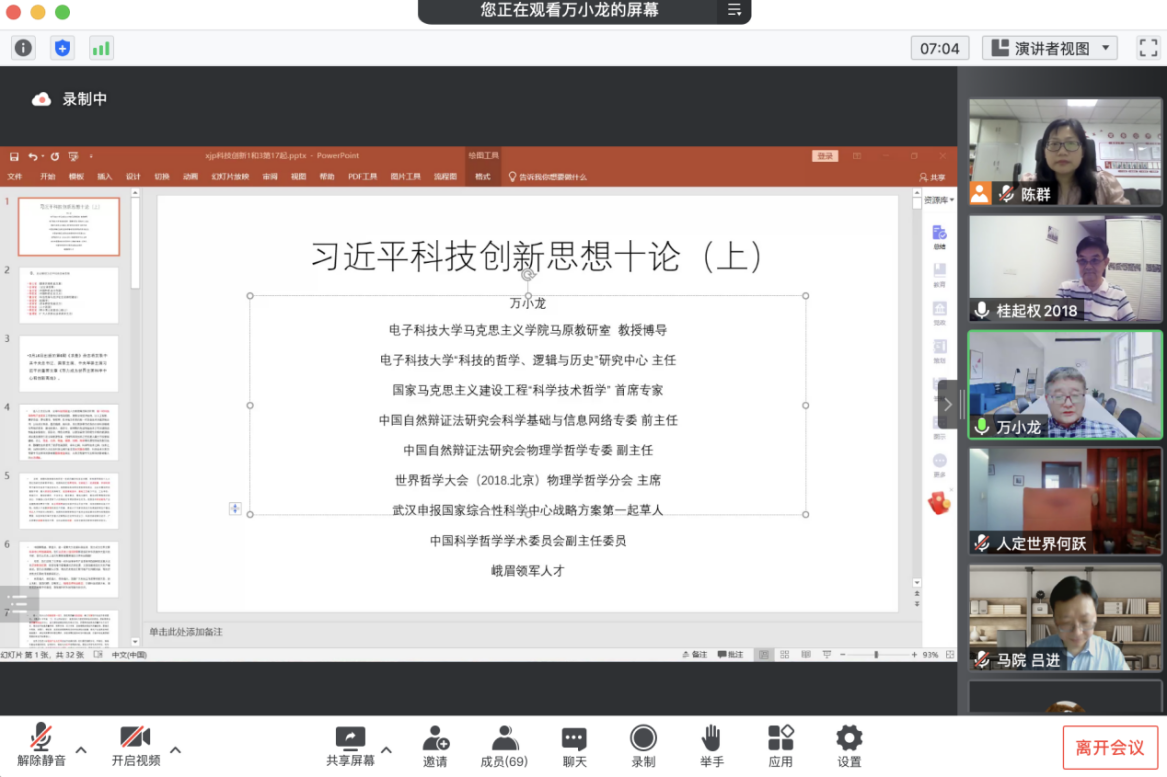1167x777 pixels.
Task: Expand the audio options arrow
Action: click(x=82, y=749)
